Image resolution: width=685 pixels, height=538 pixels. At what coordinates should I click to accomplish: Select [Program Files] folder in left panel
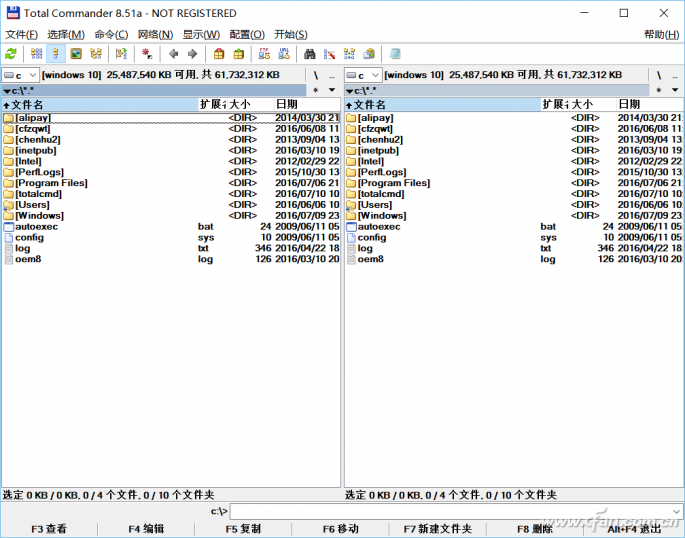coord(171,183)
